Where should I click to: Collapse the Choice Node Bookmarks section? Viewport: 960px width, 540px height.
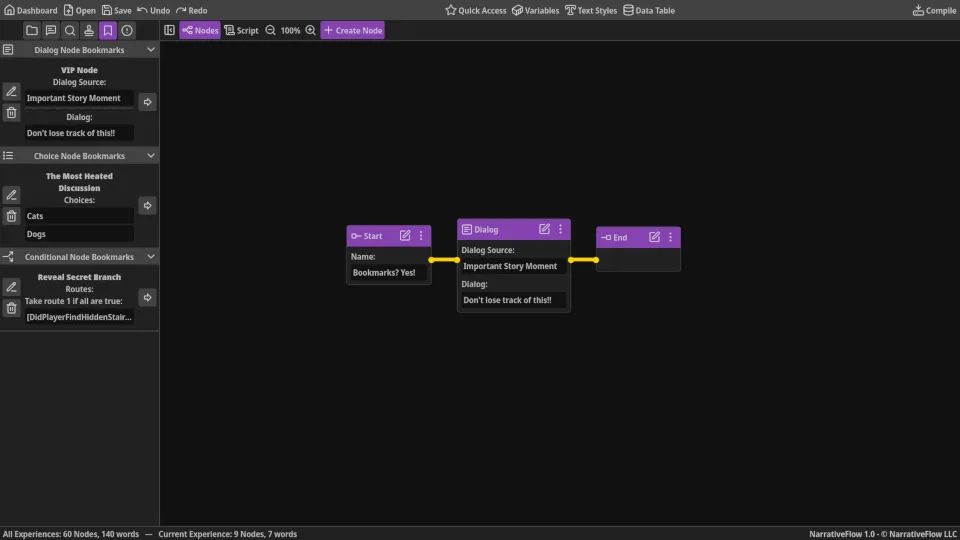151,156
